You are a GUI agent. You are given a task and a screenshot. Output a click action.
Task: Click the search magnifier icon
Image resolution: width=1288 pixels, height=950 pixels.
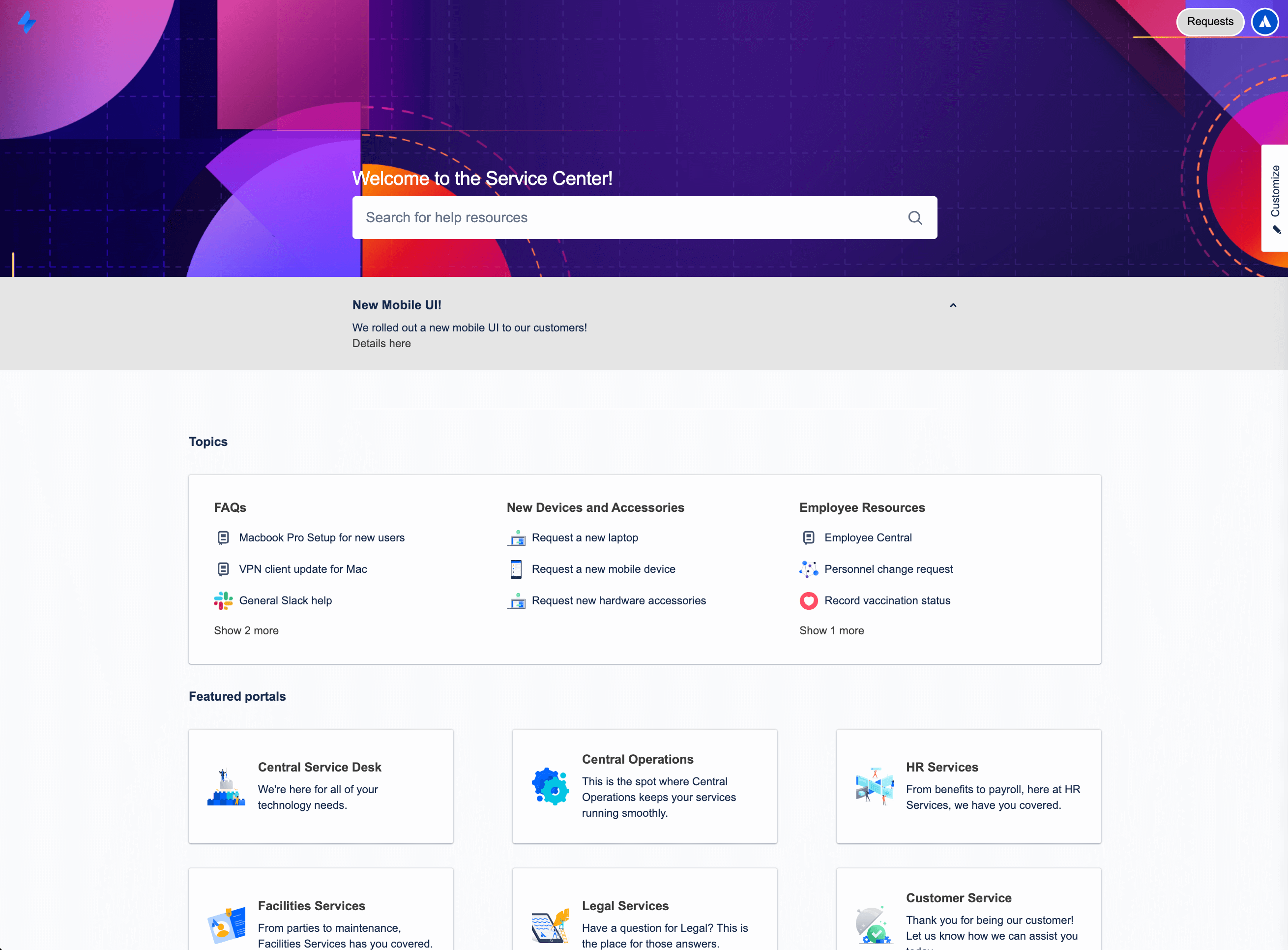915,218
